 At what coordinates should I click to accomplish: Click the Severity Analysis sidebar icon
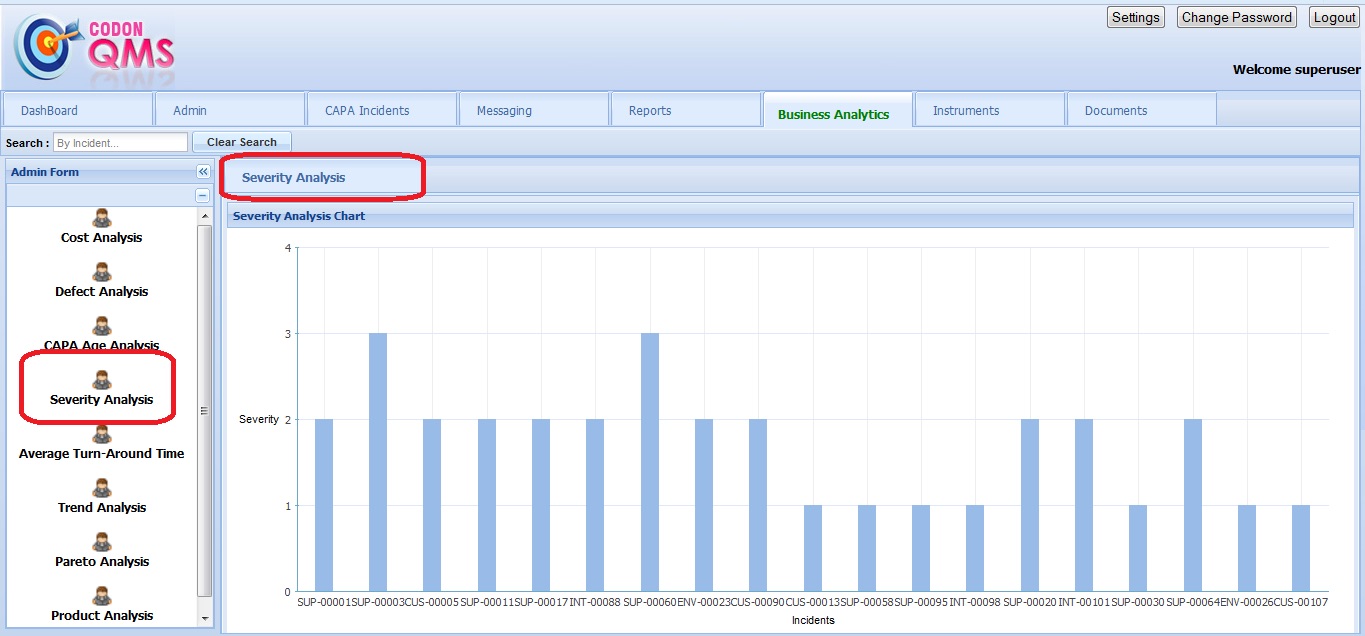(x=102, y=380)
